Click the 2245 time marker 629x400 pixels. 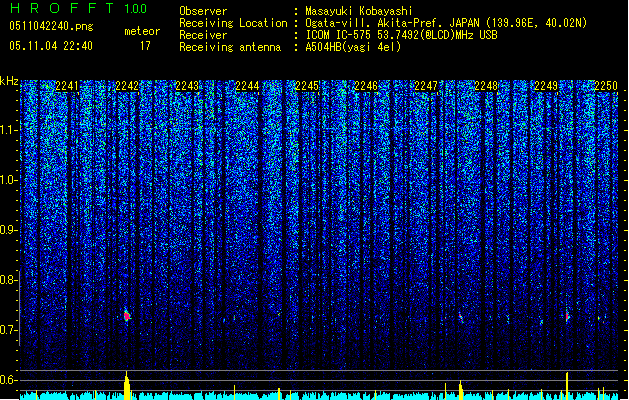click(306, 86)
